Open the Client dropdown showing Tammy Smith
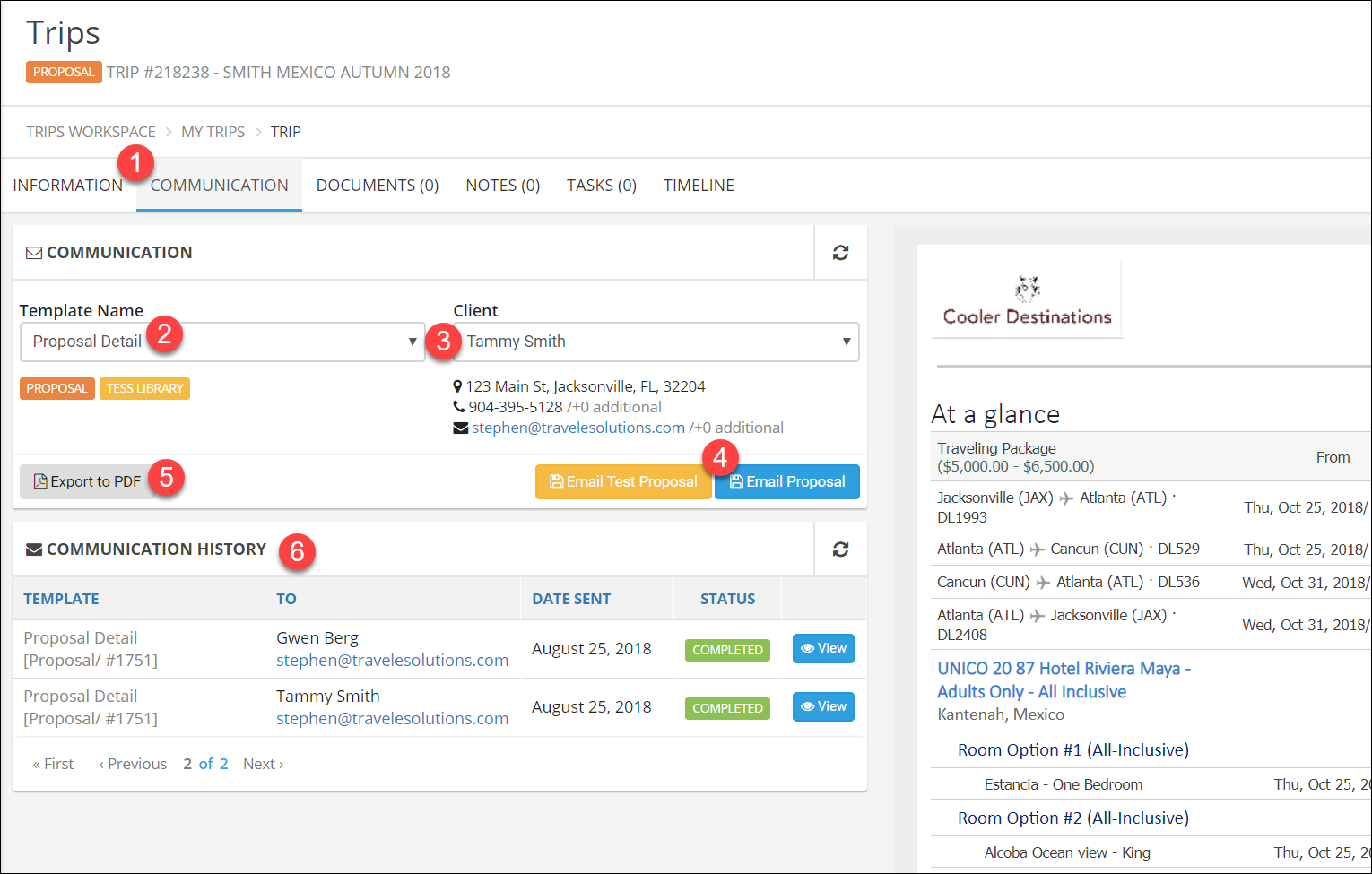The height and width of the screenshot is (874, 1372). 656,342
